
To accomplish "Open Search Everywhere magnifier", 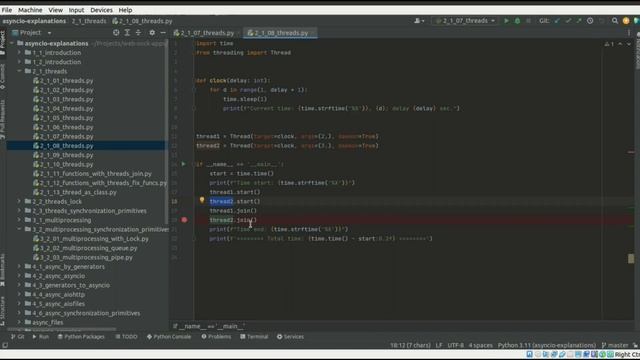I will [615, 21].
